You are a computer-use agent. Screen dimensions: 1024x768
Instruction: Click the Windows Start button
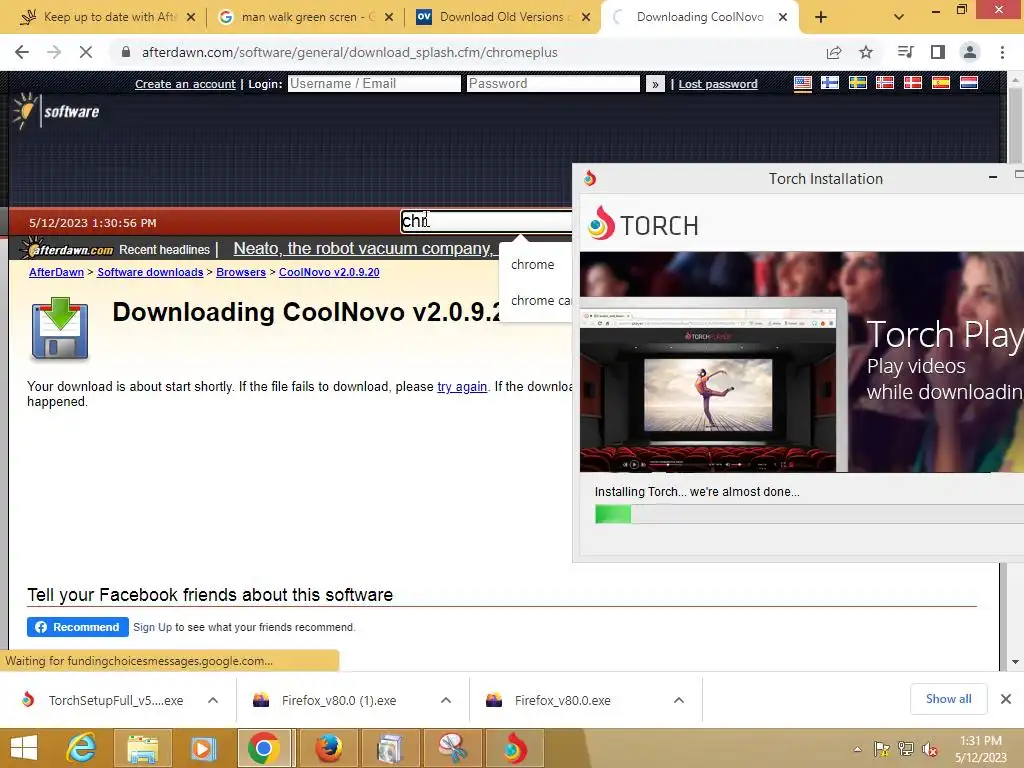tap(24, 748)
